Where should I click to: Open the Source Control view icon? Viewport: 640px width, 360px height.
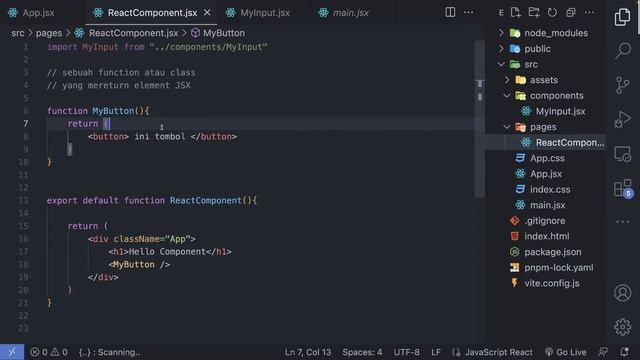(x=622, y=85)
